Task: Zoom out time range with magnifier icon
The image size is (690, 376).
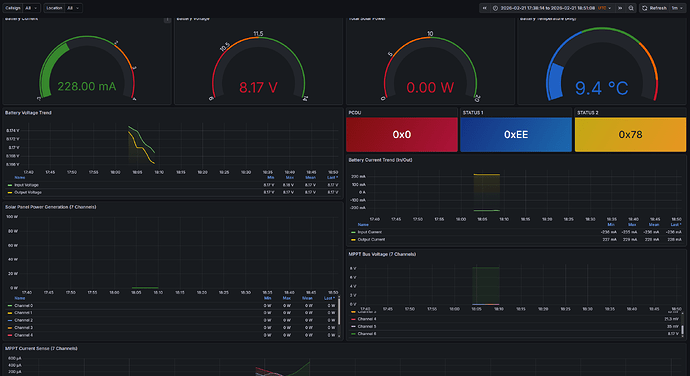Action: (x=631, y=8)
